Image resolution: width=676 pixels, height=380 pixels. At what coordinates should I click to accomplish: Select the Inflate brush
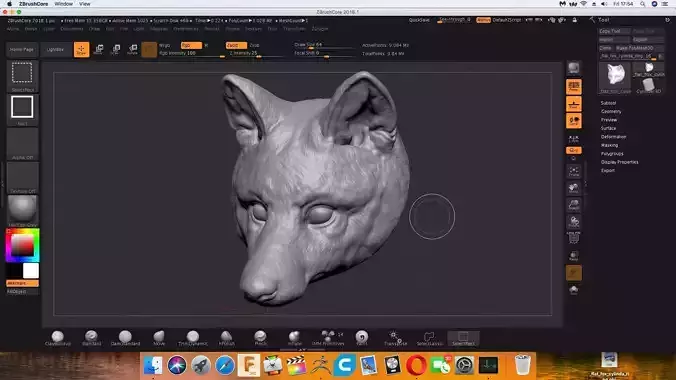(x=294, y=338)
